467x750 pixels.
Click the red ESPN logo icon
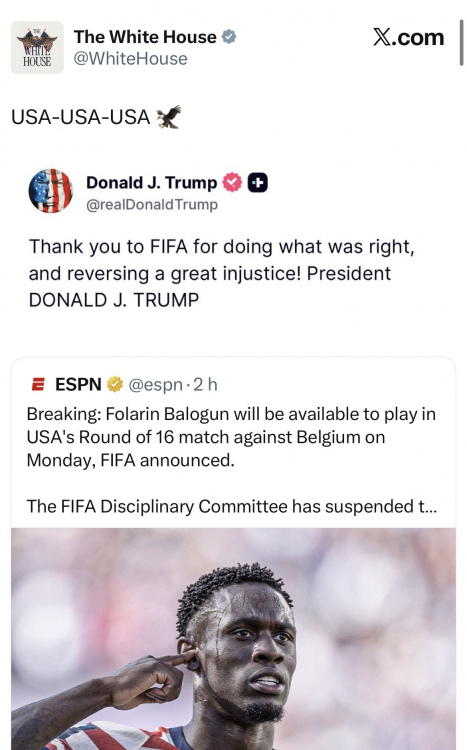(x=38, y=384)
